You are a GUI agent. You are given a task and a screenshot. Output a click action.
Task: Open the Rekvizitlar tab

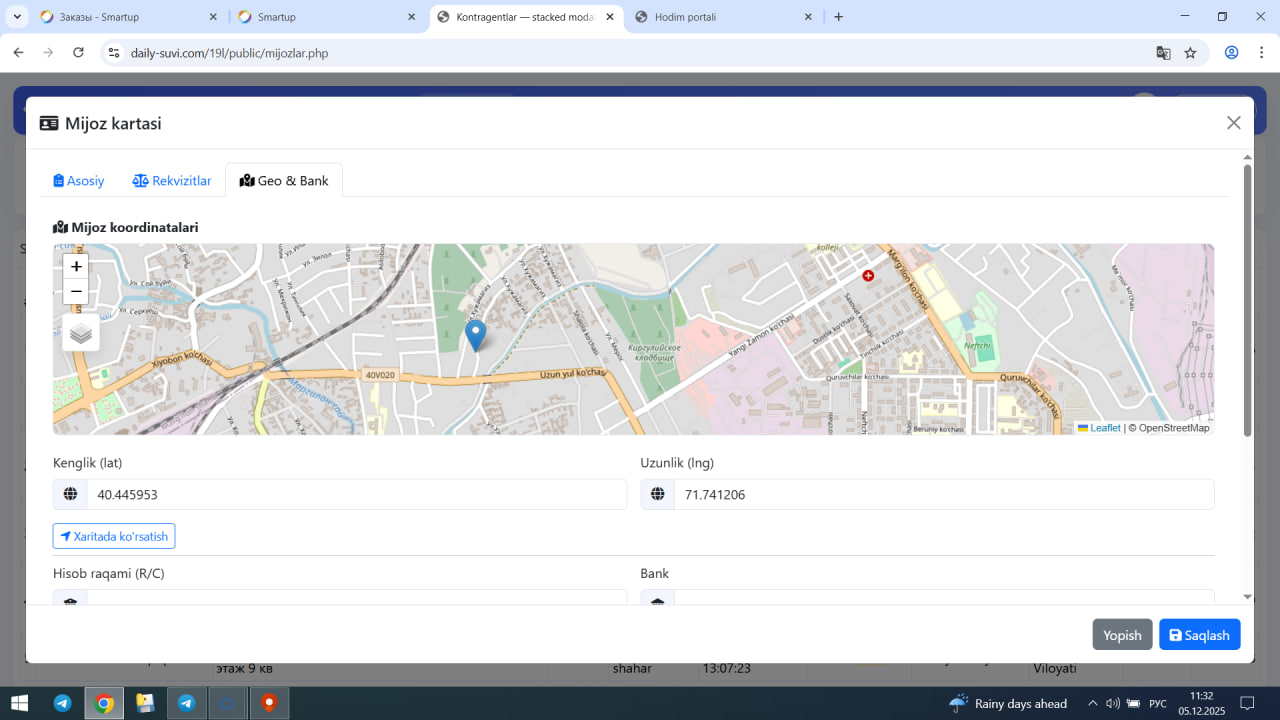point(172,181)
